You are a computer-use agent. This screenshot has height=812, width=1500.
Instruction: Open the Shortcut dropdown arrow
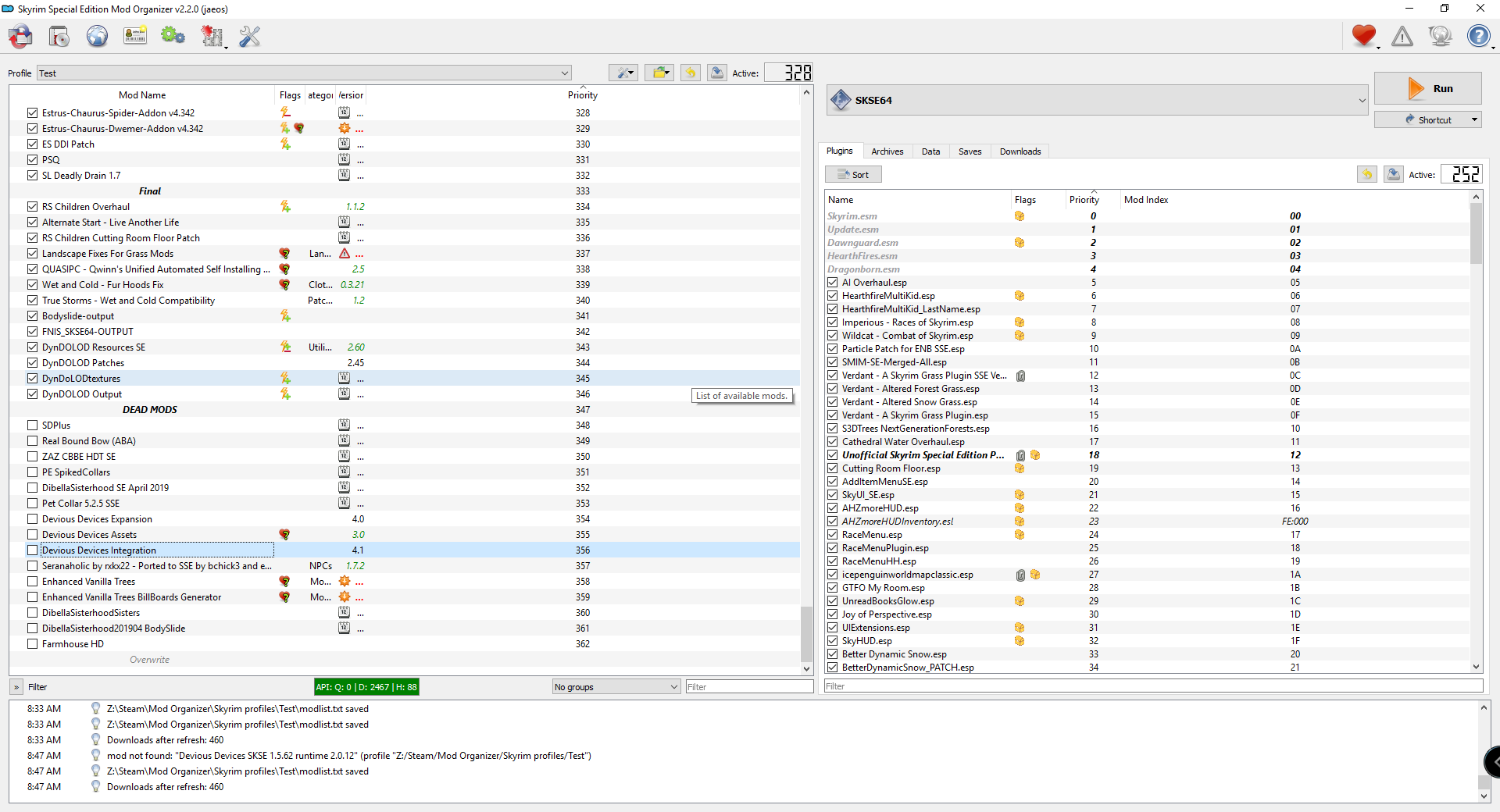tap(1474, 119)
